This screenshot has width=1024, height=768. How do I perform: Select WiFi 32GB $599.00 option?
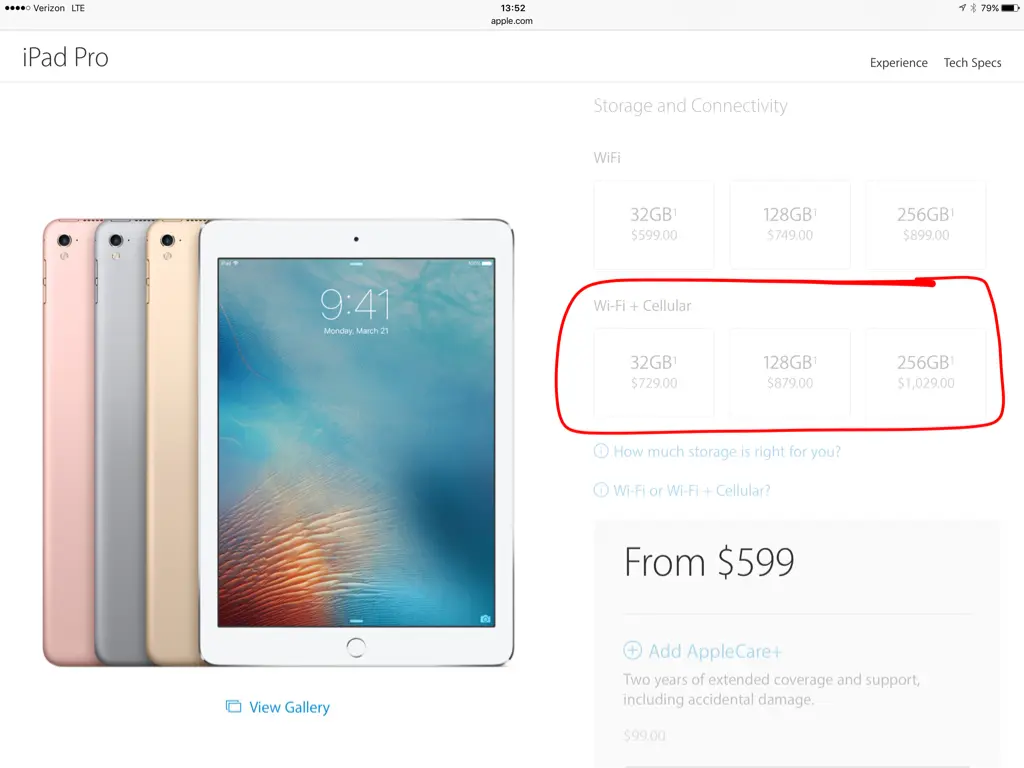click(x=654, y=225)
